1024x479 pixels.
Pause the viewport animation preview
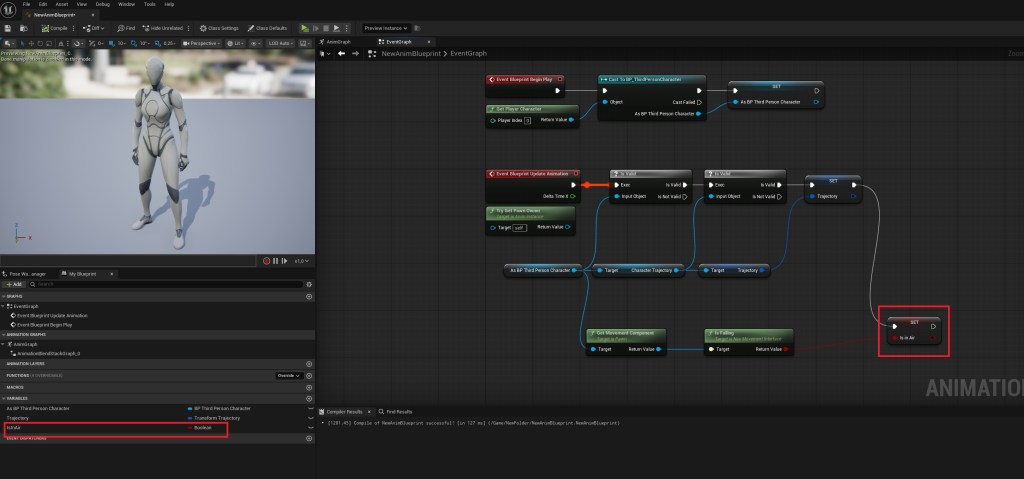click(x=275, y=260)
